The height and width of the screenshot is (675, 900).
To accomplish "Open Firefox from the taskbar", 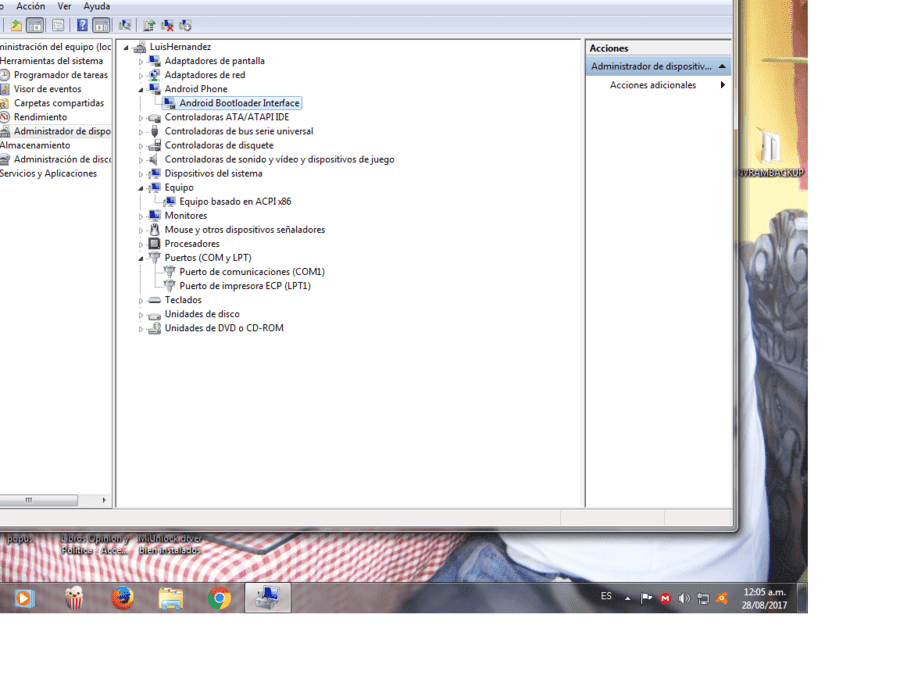I will tap(122, 598).
